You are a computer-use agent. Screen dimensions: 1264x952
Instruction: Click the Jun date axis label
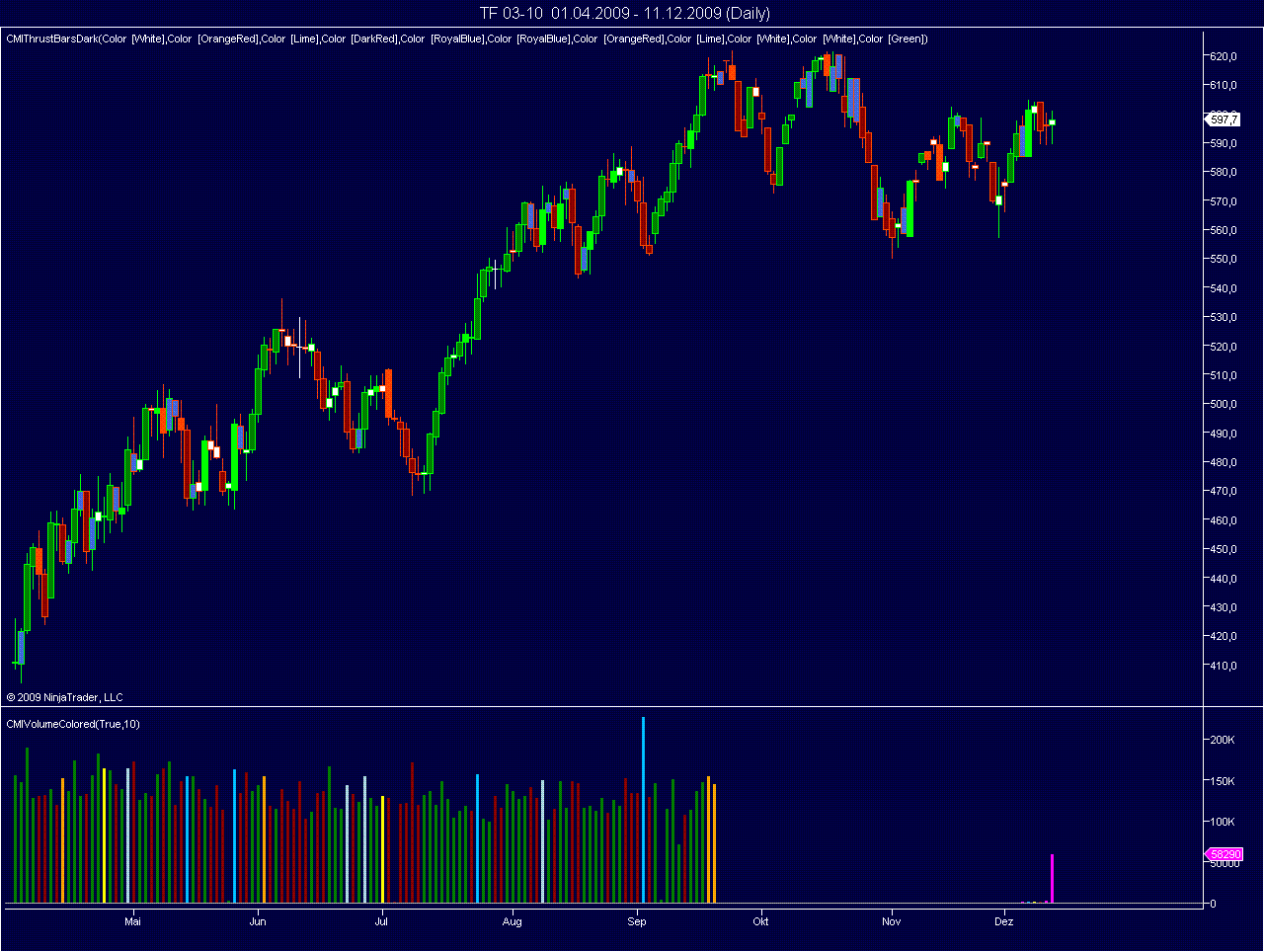coord(258,921)
